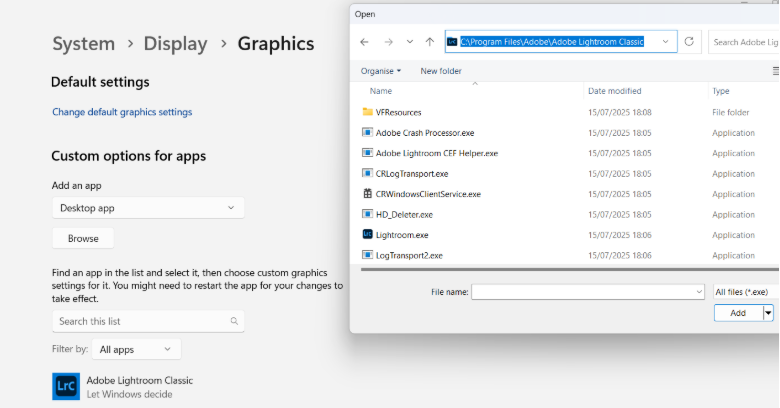Screen dimensions: 780x408
Task: Open the Add button split arrow
Action: tap(768, 313)
